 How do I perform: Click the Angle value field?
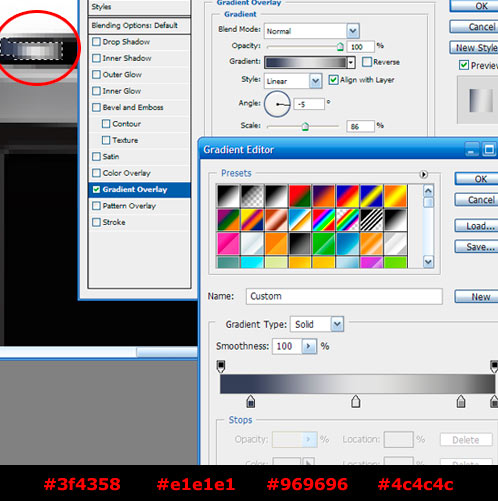point(309,104)
